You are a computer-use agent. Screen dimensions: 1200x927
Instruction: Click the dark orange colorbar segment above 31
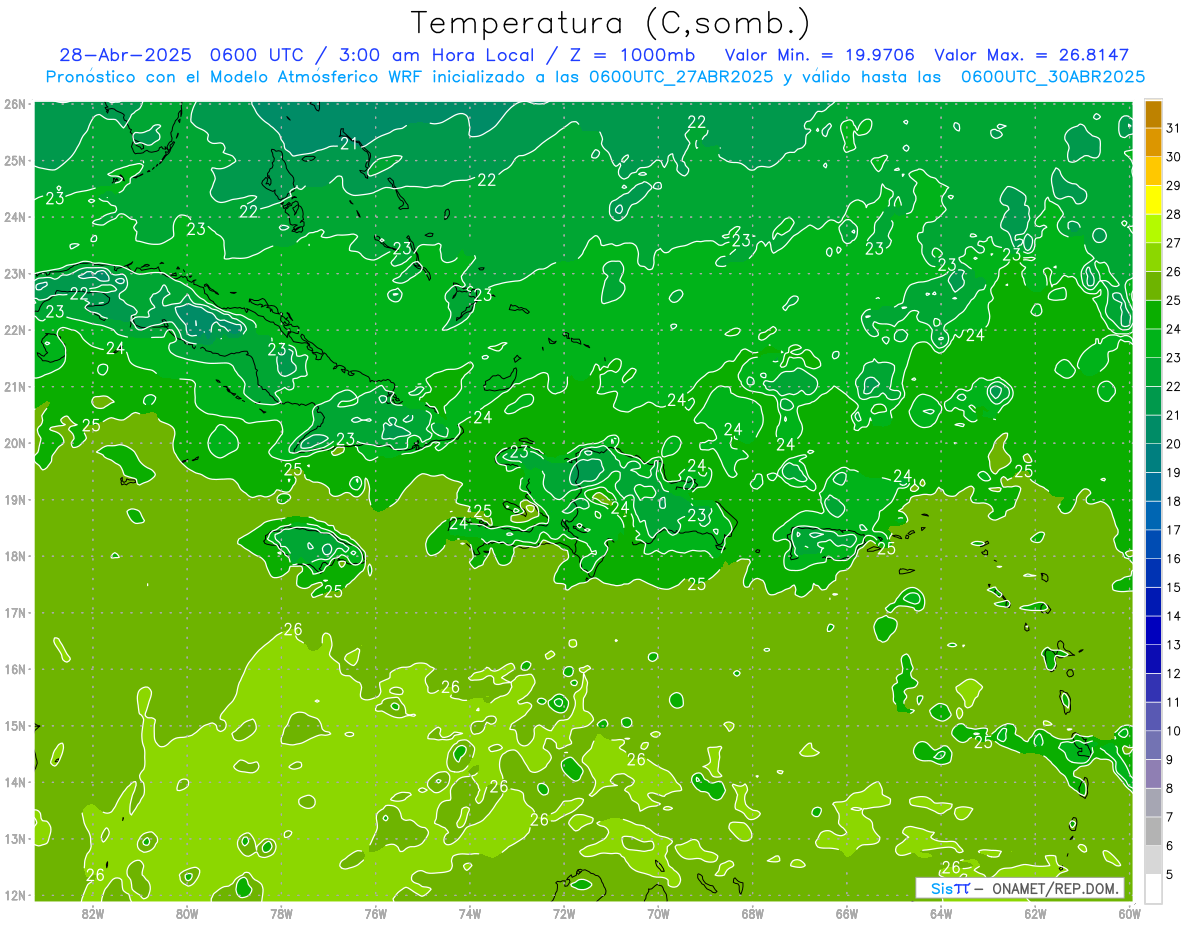[1153, 114]
